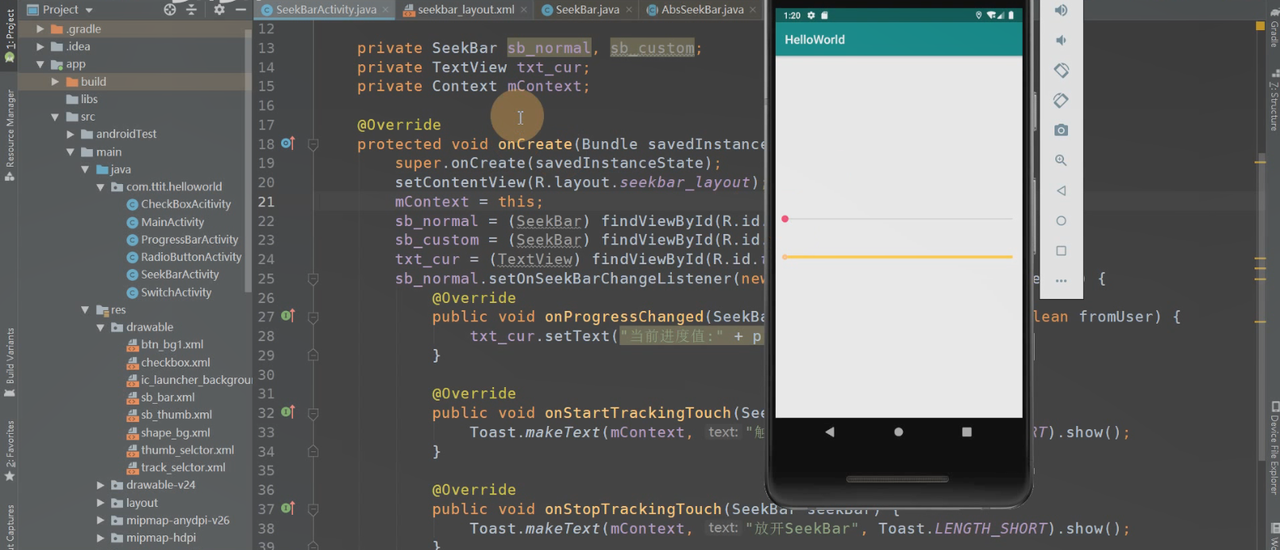The image size is (1280, 550).
Task: Click the emulator zoom magnifier icon
Action: 1061,160
